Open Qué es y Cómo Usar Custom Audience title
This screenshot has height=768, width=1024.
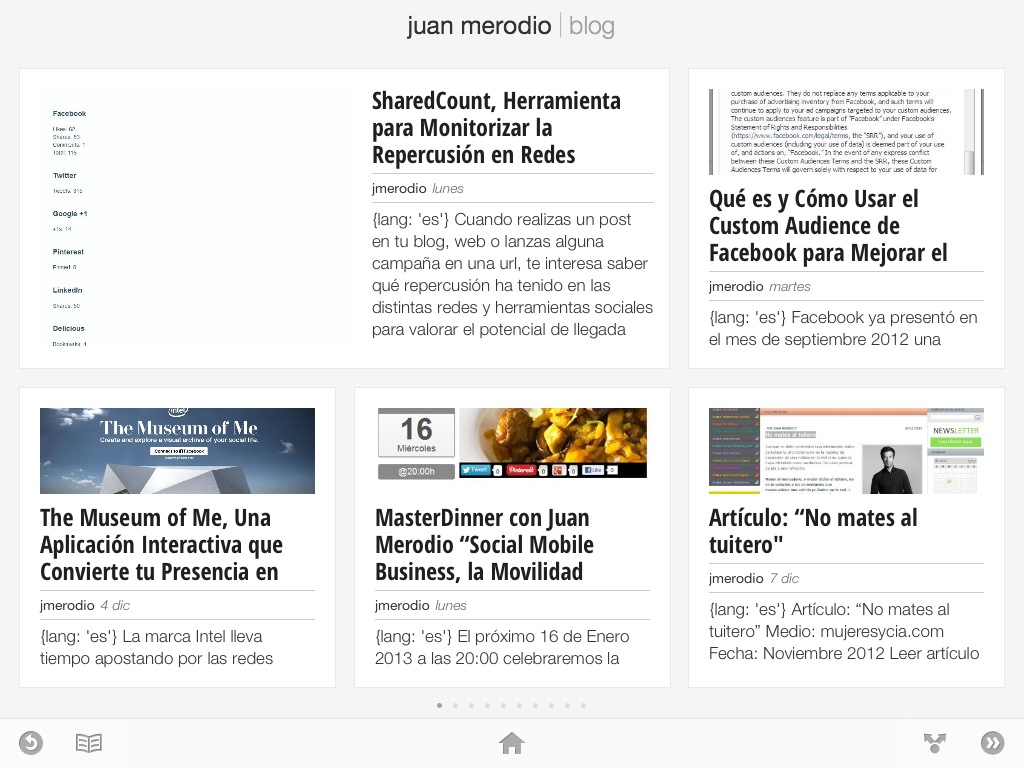(x=828, y=226)
